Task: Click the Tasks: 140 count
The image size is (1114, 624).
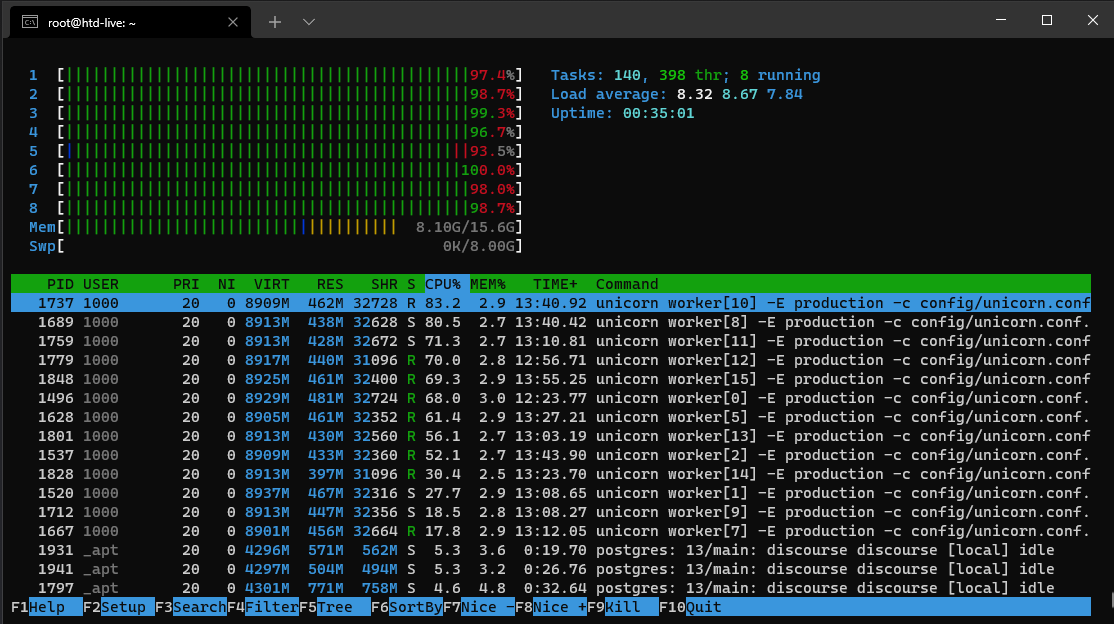Action: tap(627, 75)
